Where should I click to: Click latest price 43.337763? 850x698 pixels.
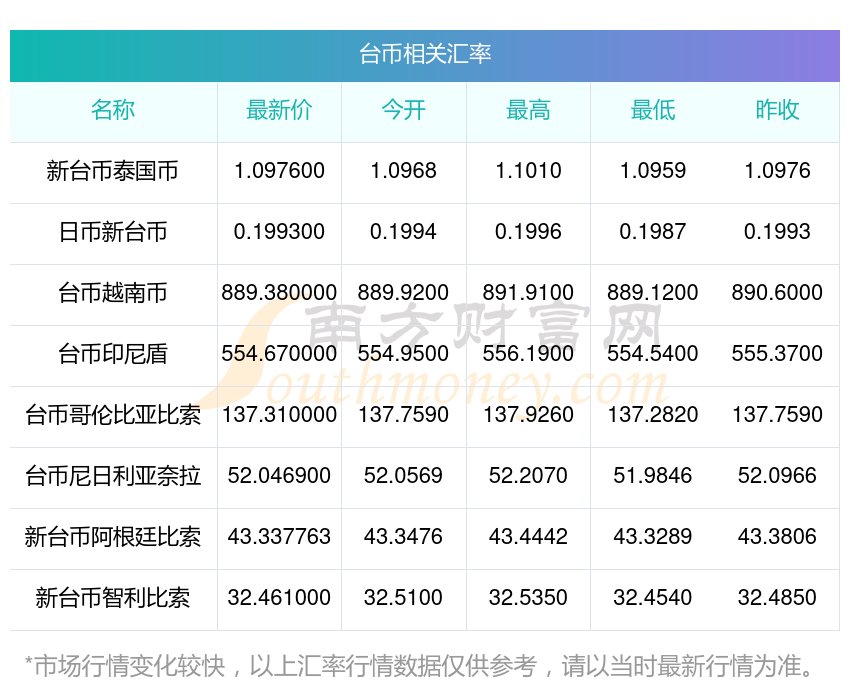click(279, 537)
